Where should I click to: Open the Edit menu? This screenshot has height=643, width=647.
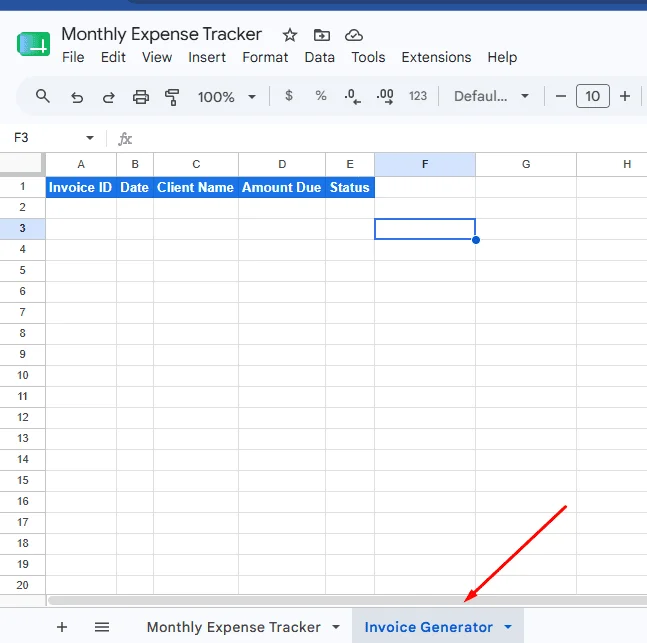pos(113,57)
